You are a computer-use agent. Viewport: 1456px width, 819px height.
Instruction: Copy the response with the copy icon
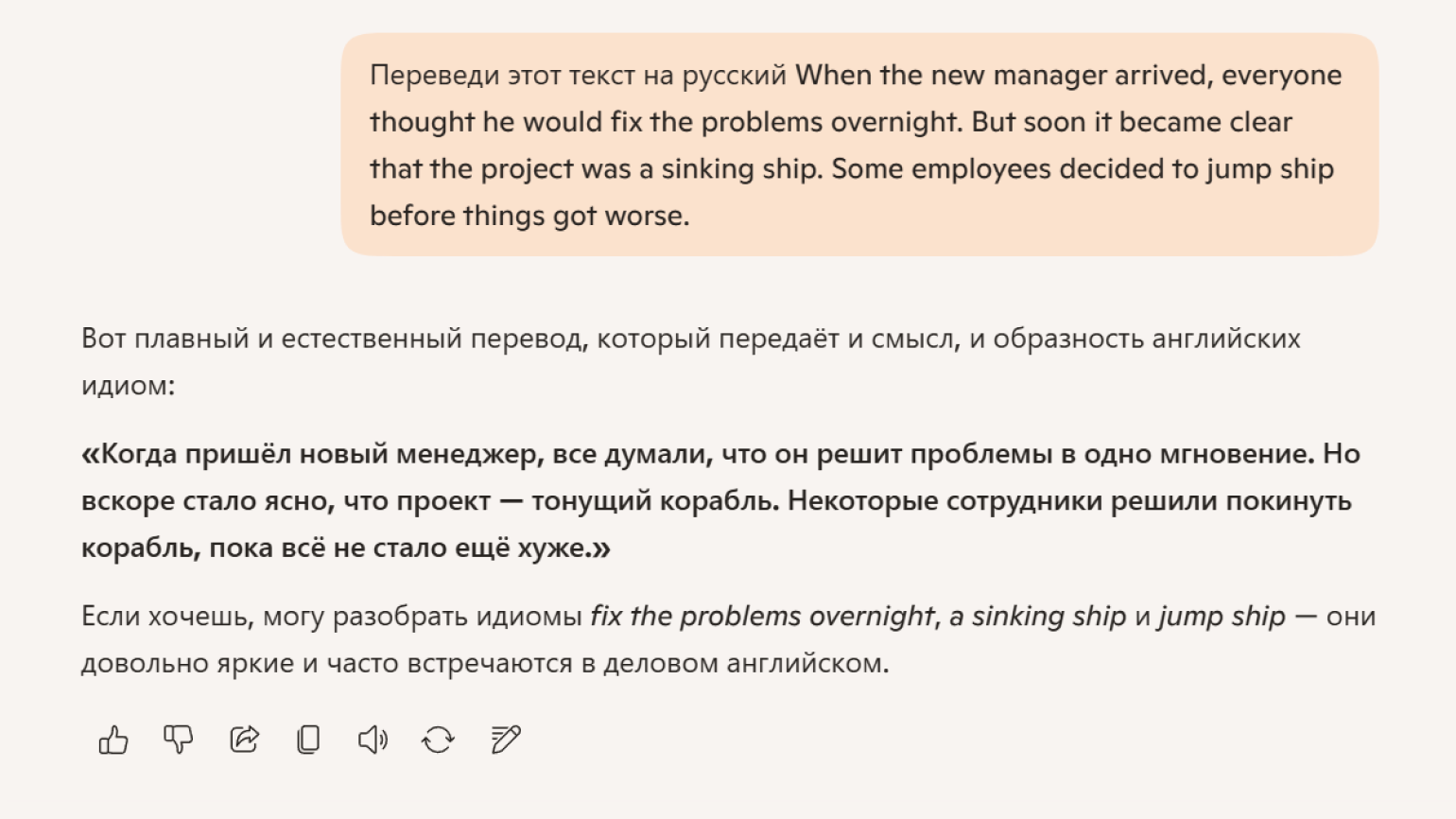coord(308,740)
